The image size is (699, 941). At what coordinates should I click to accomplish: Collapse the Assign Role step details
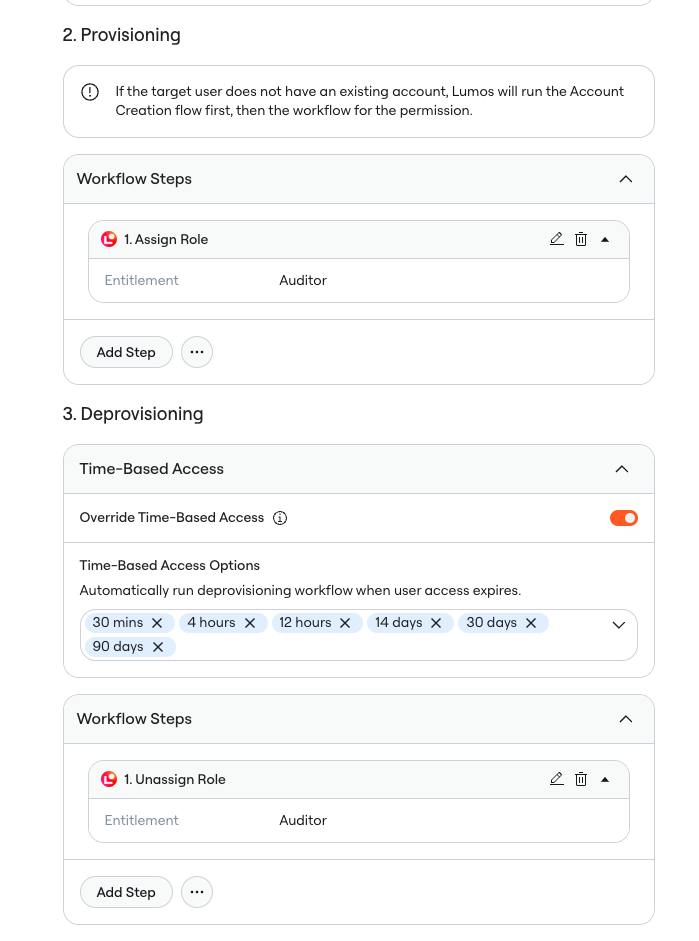pyautogui.click(x=605, y=239)
